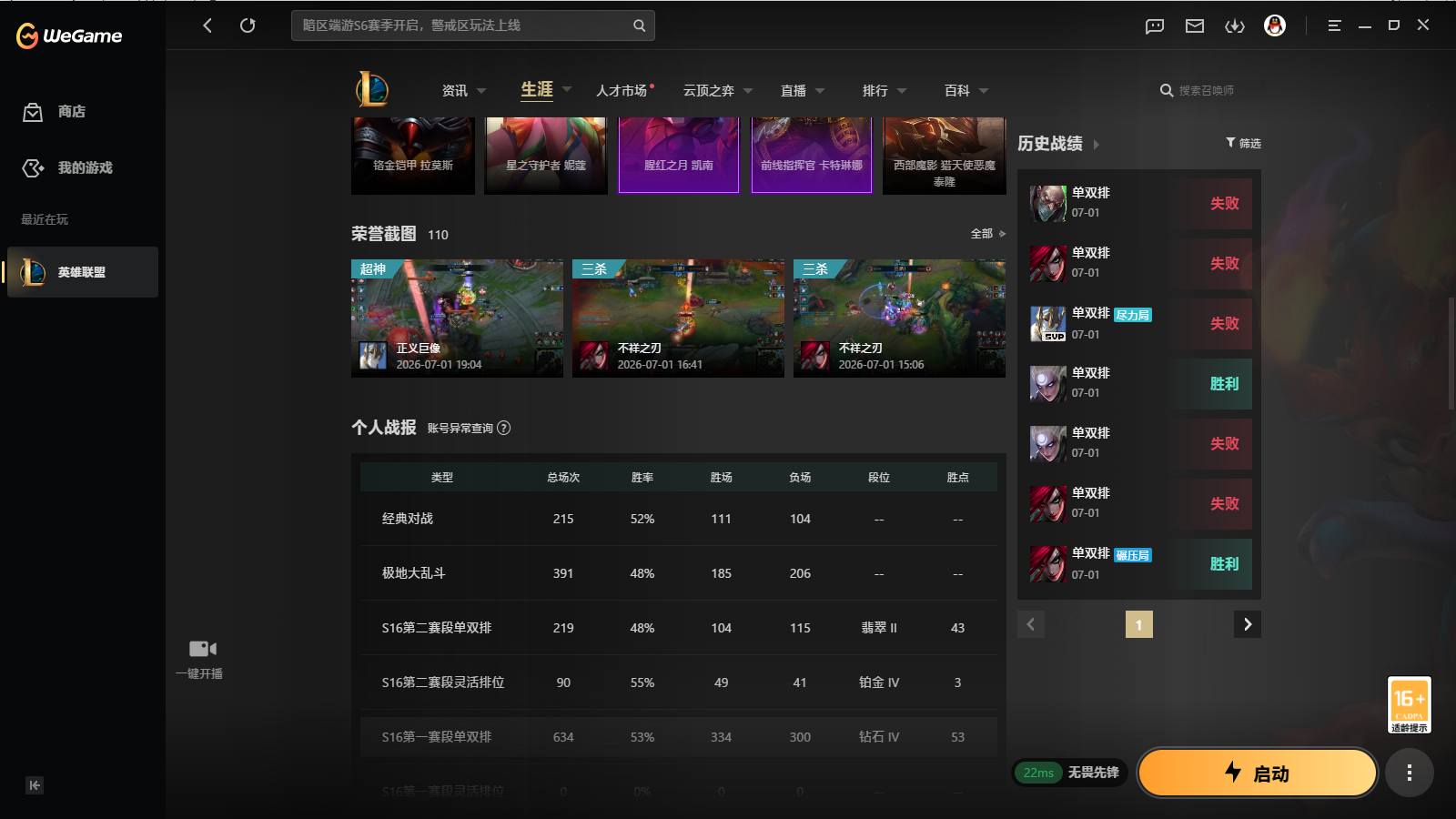
Task: Open the three-dot more options button
Action: 1410,773
